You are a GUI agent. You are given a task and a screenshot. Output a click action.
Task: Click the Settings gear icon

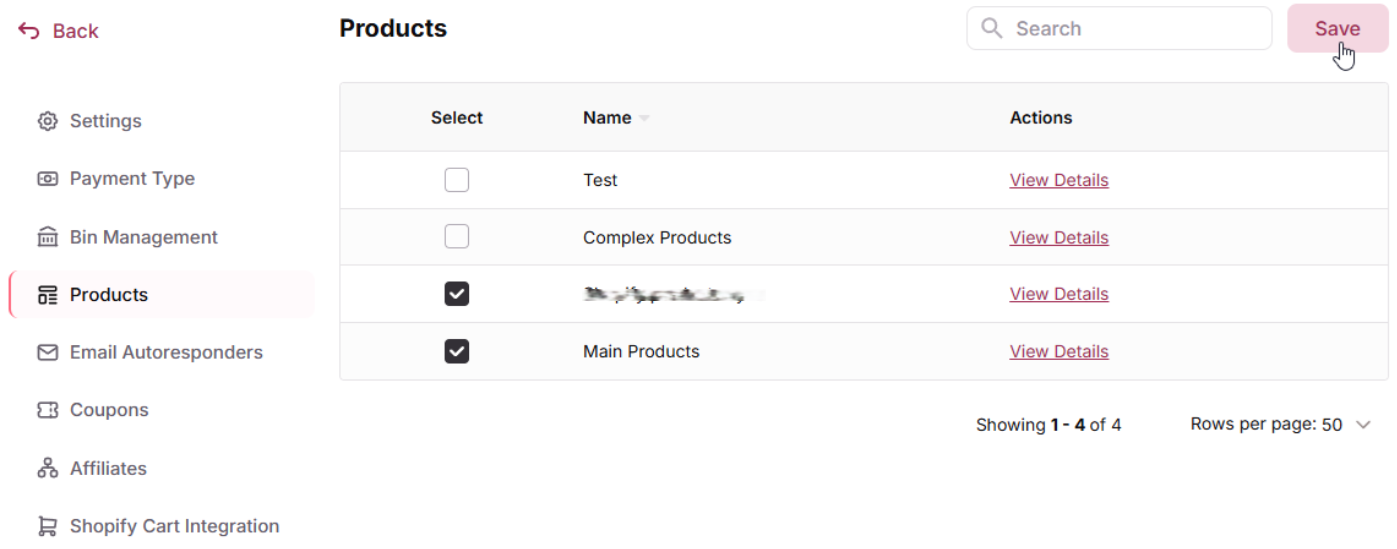(x=47, y=121)
